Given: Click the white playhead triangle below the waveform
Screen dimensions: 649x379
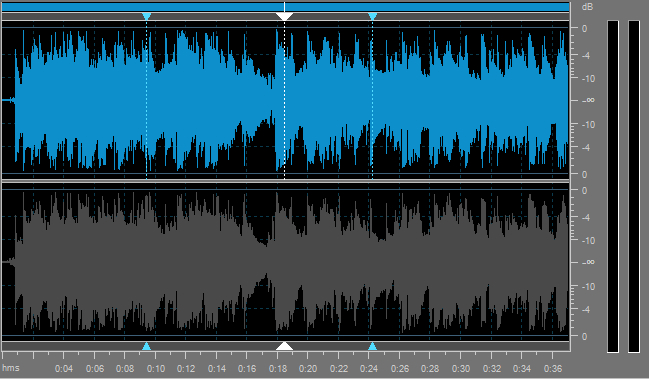Looking at the screenshot, I should coord(284,346).
